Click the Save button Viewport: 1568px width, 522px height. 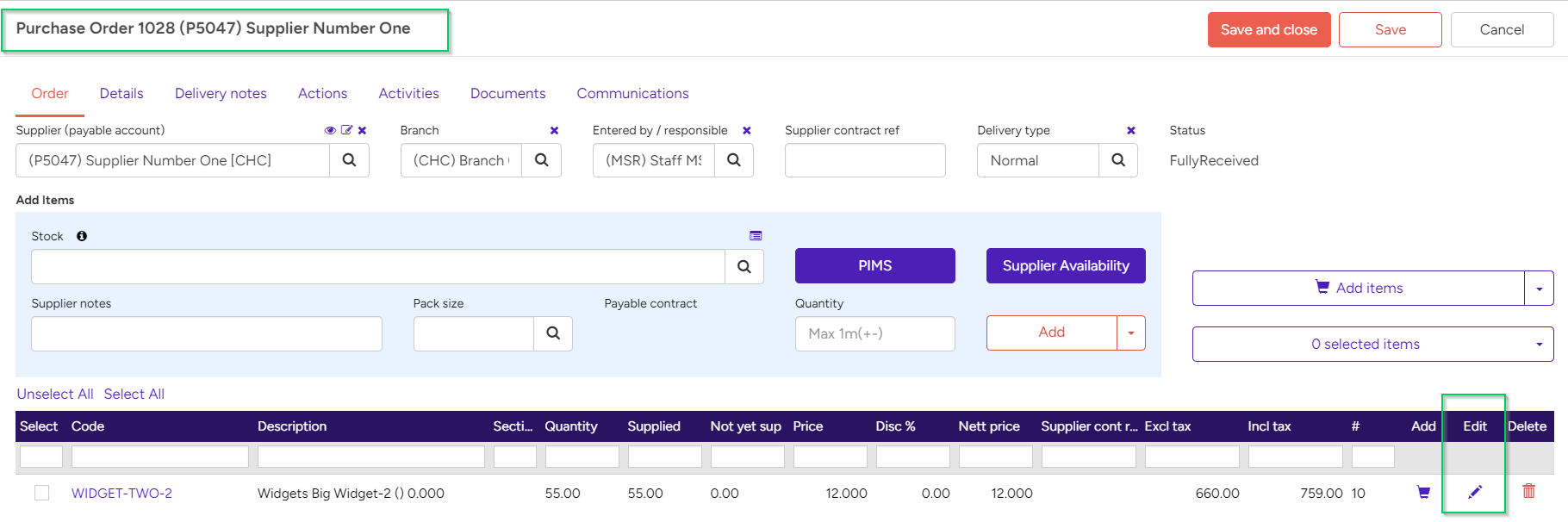pyautogui.click(x=1391, y=29)
